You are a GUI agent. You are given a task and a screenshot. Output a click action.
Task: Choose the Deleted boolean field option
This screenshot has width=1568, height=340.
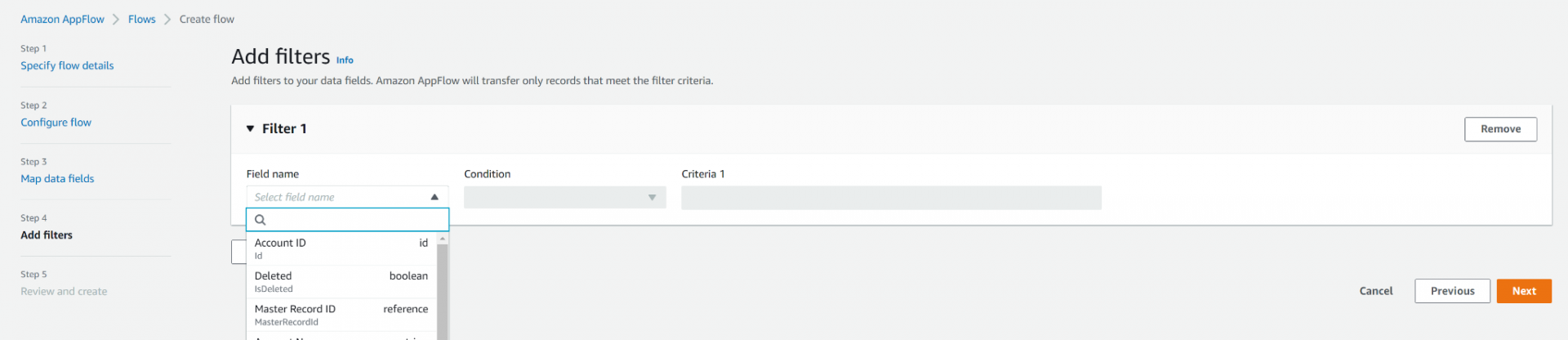pyautogui.click(x=341, y=282)
